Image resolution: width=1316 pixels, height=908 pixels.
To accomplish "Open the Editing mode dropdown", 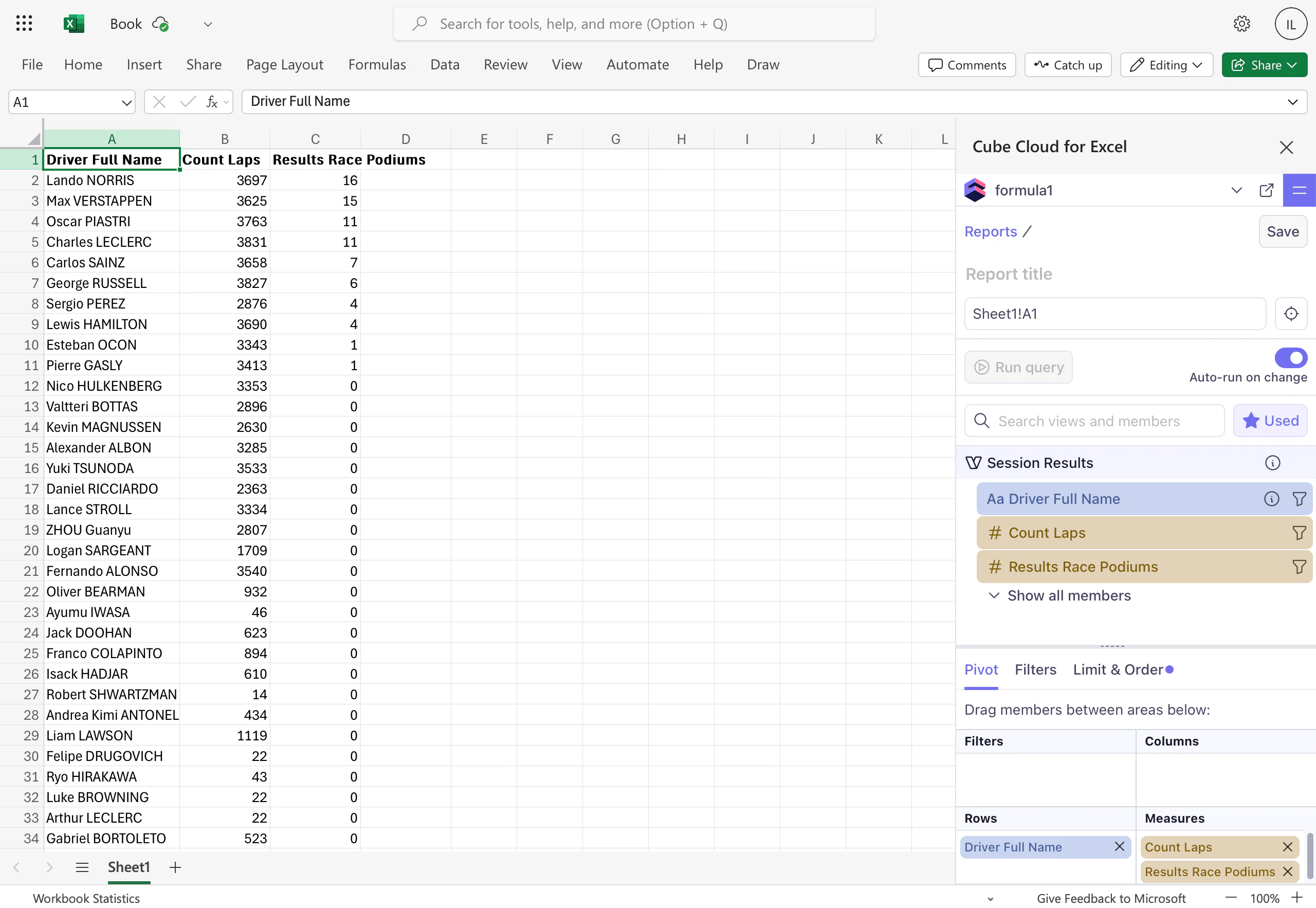I will coord(1166,65).
